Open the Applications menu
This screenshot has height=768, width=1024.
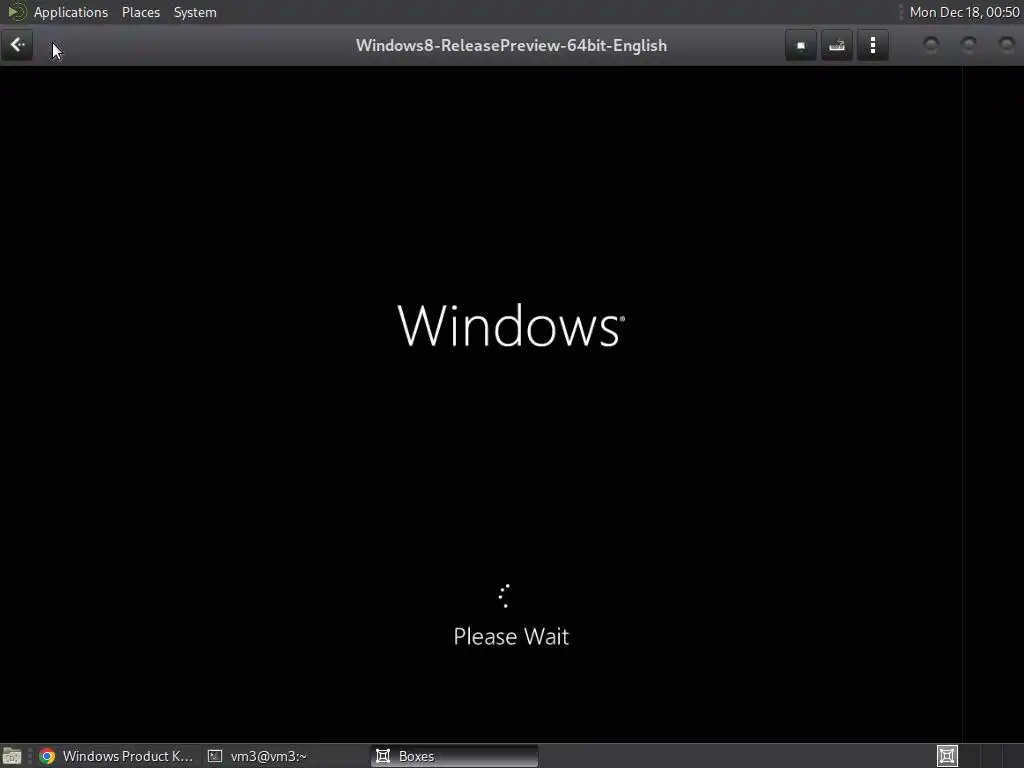pyautogui.click(x=71, y=12)
